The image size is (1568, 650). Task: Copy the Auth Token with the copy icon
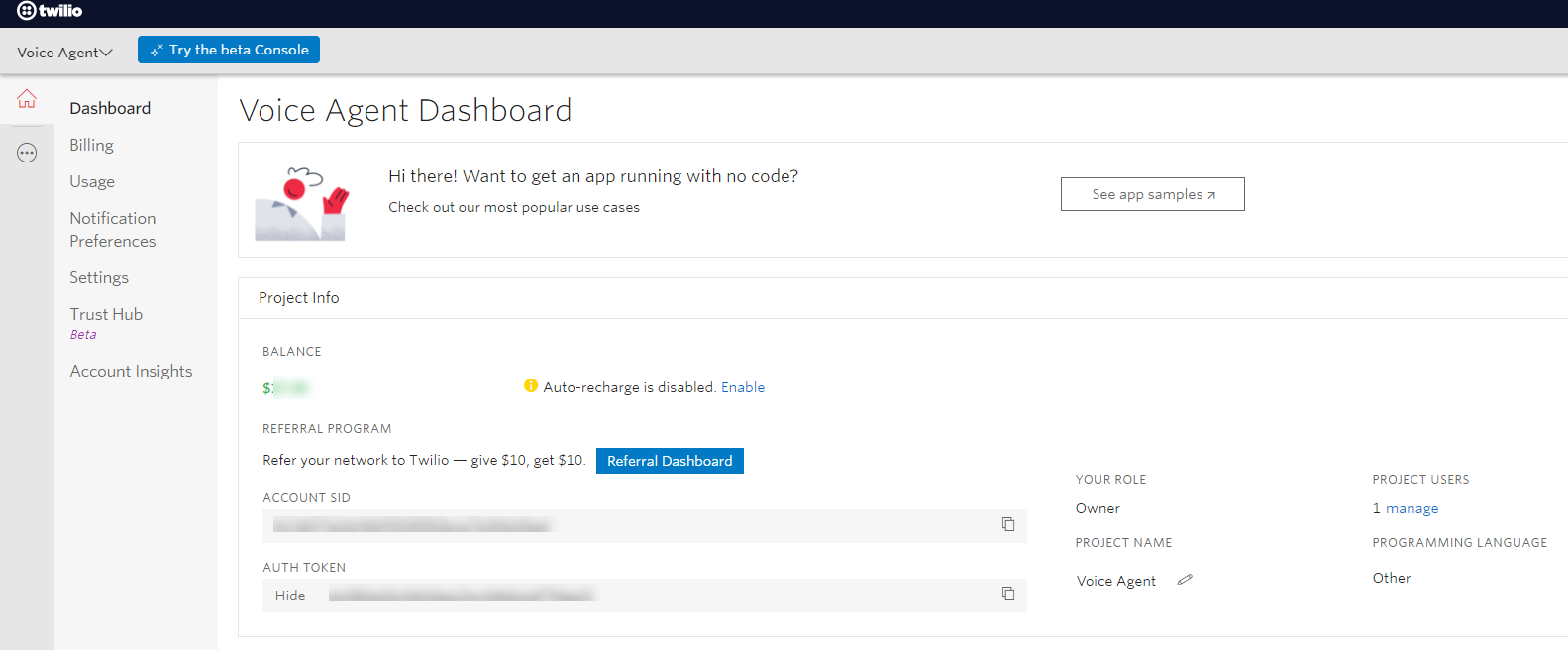tap(1008, 594)
